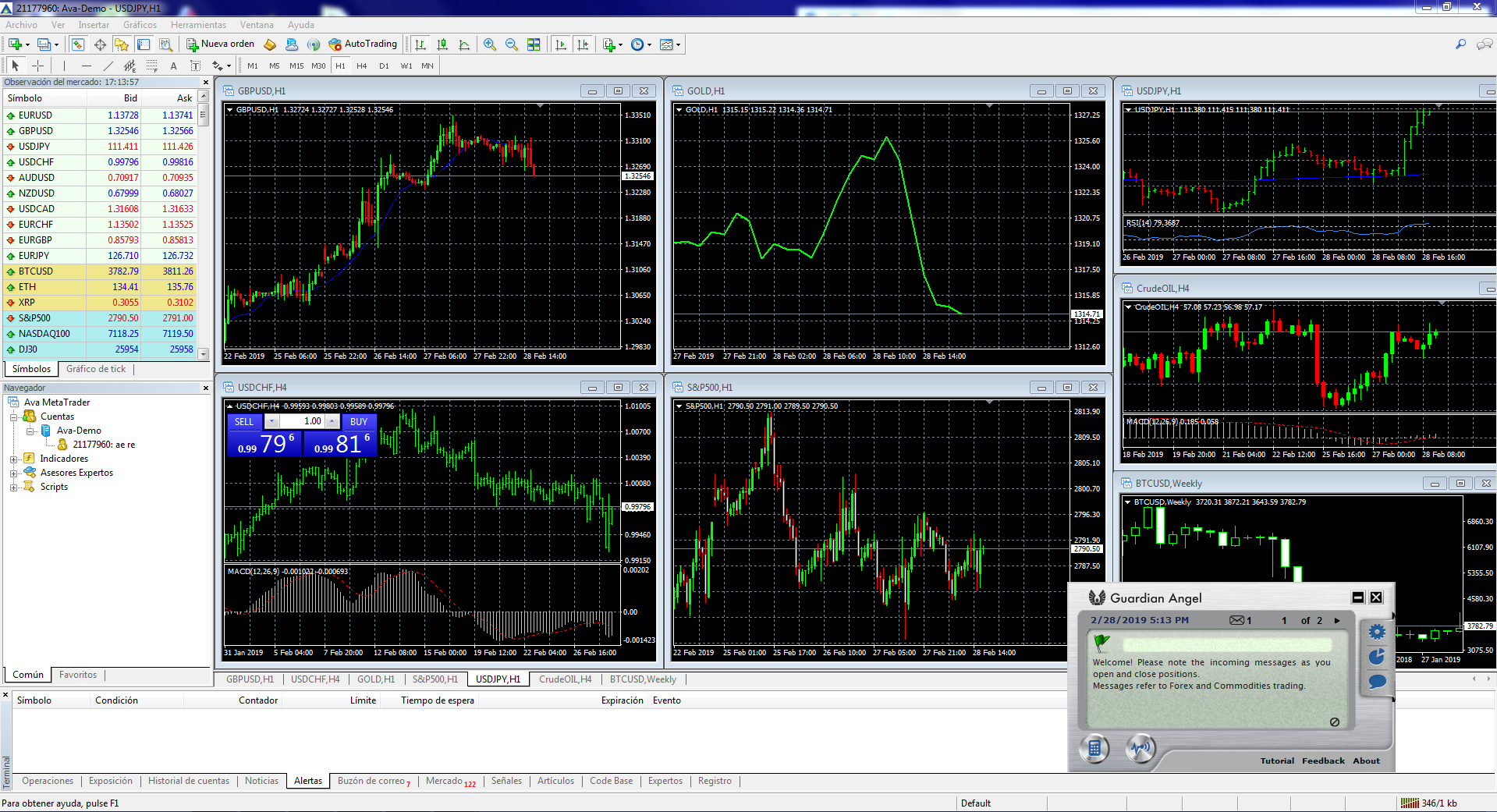Collapse the Cuentas tree node
This screenshot has height=812, width=1497.
[13, 417]
